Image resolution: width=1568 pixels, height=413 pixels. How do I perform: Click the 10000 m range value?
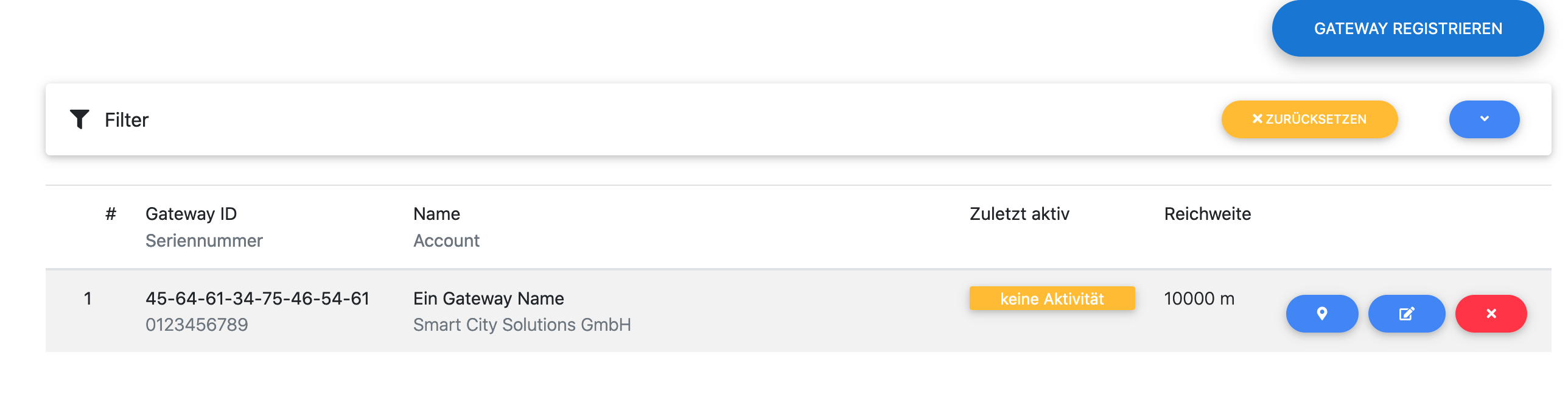(x=1199, y=298)
